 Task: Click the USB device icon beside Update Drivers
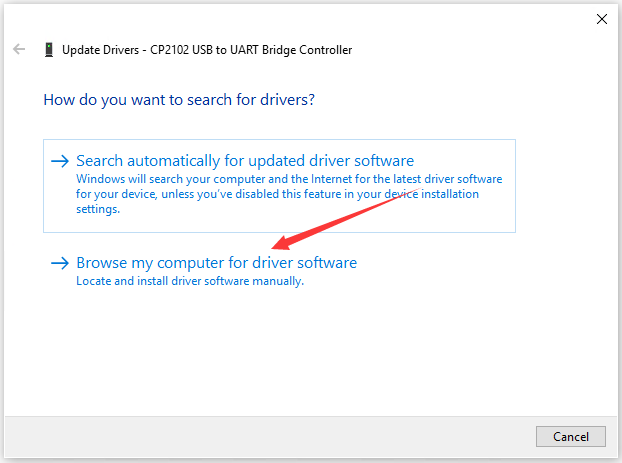pos(48,49)
